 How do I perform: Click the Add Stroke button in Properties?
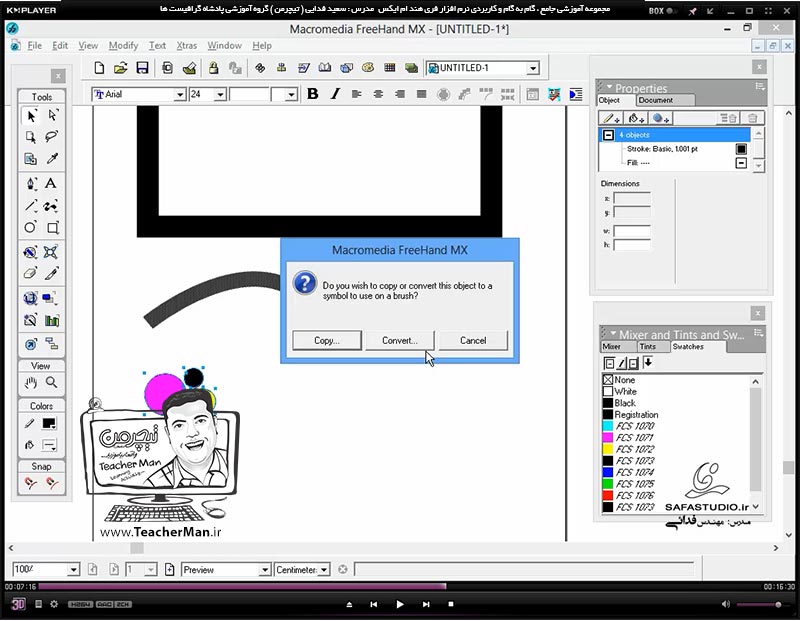tap(611, 118)
